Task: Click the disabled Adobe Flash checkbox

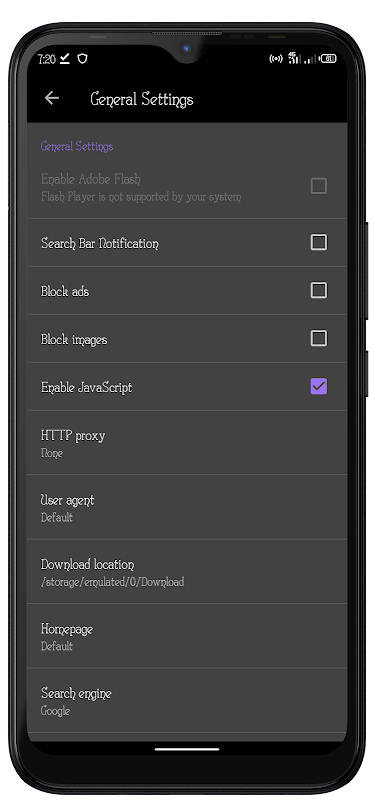Action: [x=318, y=186]
